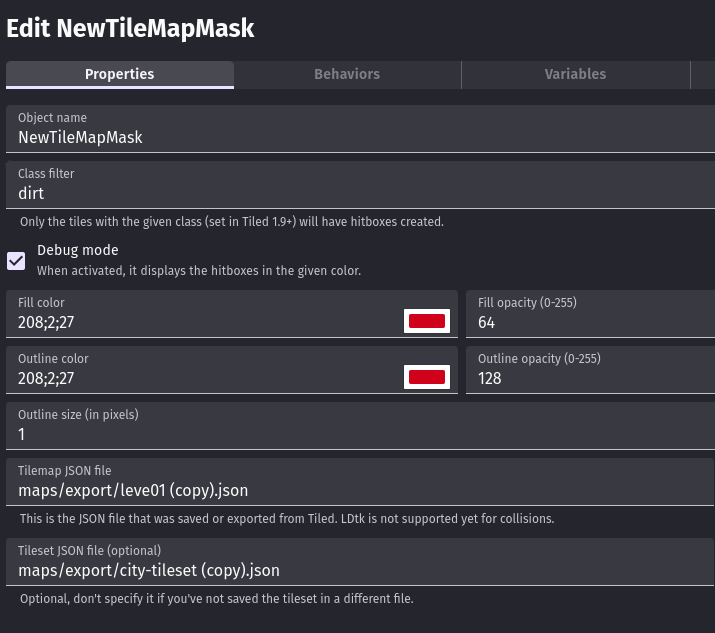Click the Outline opacity field

coord(591,370)
